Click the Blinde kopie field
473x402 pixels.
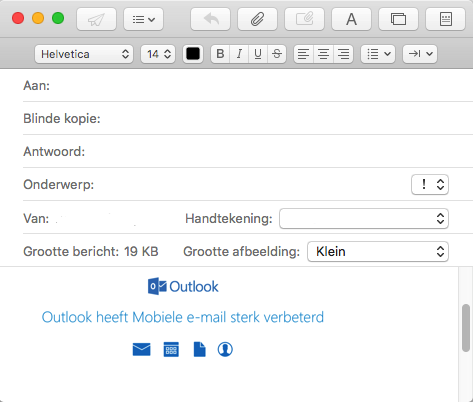[248, 119]
